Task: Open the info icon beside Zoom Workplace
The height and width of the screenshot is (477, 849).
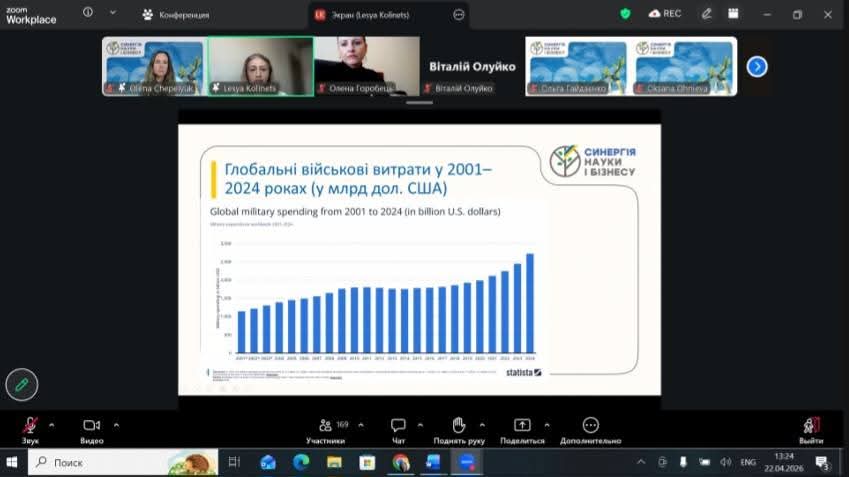Action: (88, 13)
